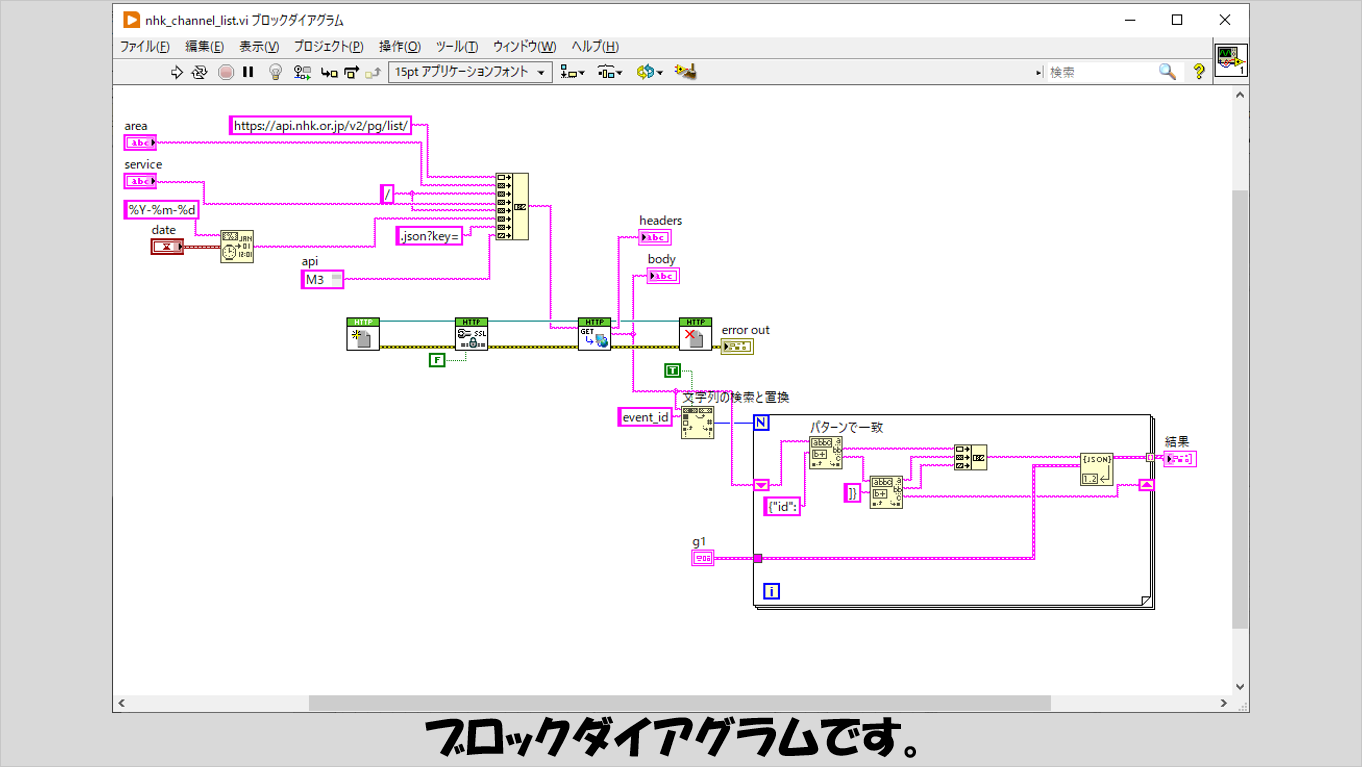Click into the 検索 search field
Viewport: 1362px width, 767px height.
point(1100,72)
